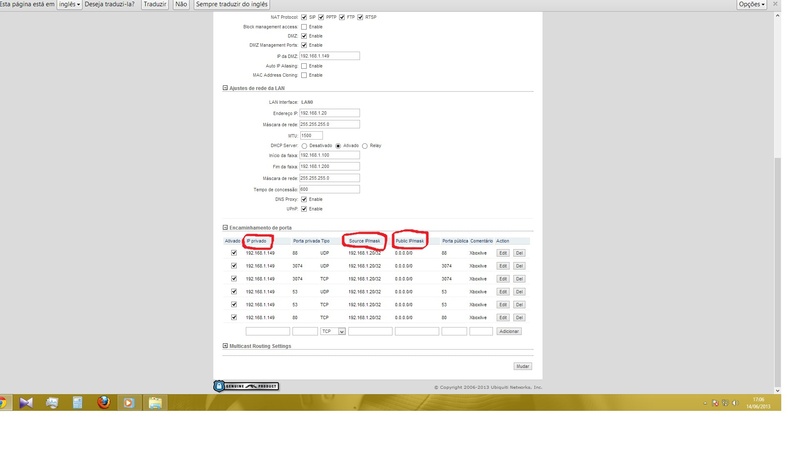The height and width of the screenshot is (450, 800).
Task: Enable MAC Address Cloning
Action: (x=304, y=75)
